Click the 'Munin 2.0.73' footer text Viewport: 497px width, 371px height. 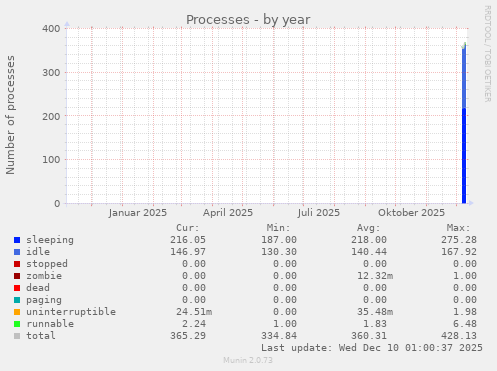point(248,360)
